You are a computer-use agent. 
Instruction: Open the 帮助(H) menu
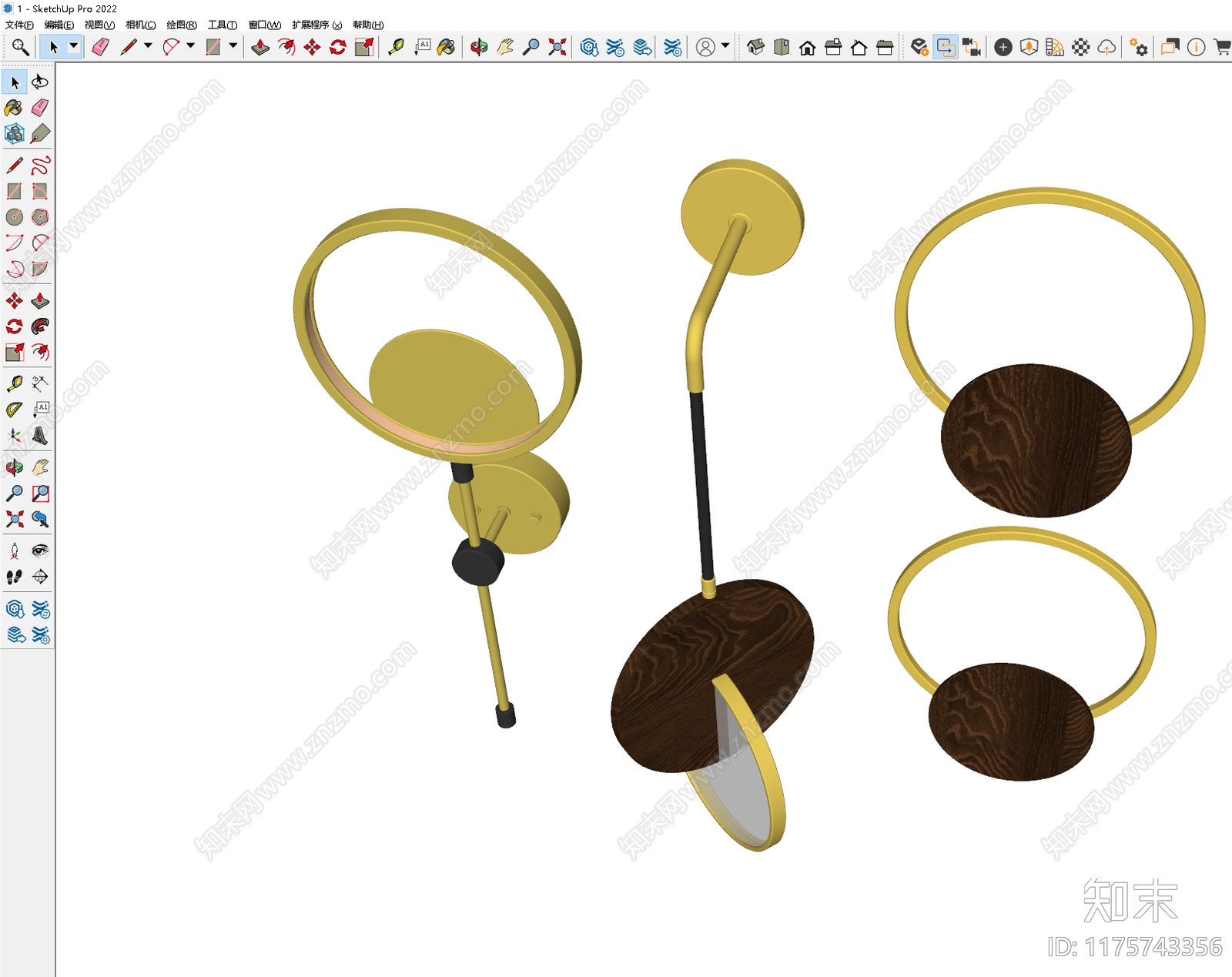tap(368, 25)
